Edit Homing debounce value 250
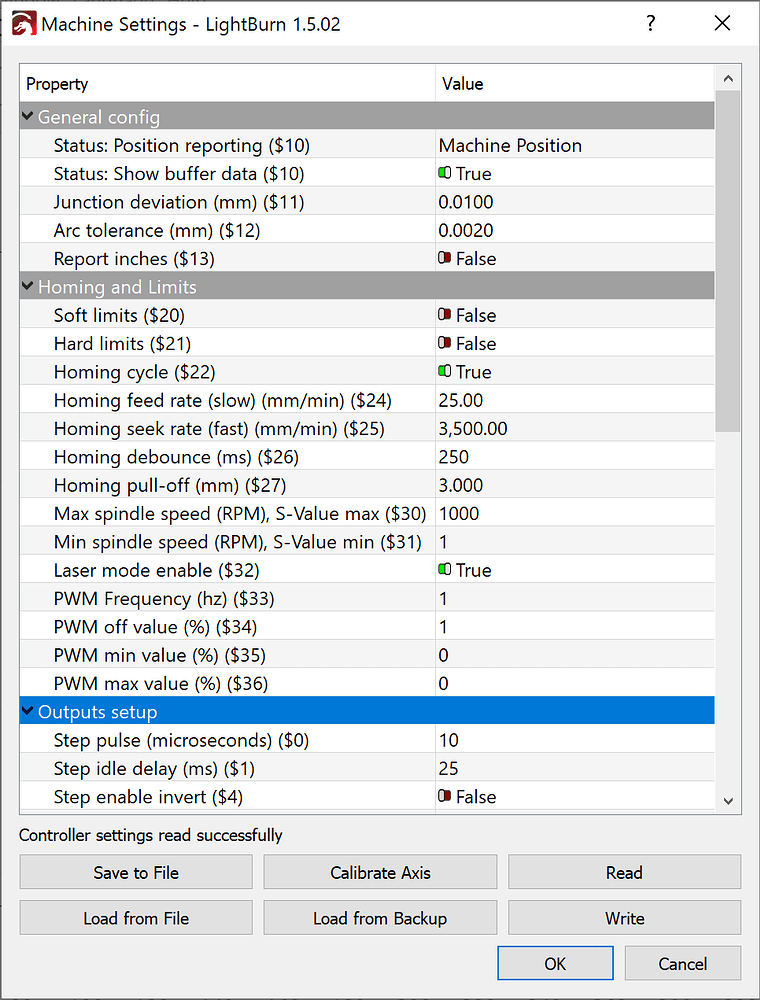The height and width of the screenshot is (1000, 760). [x=575, y=456]
